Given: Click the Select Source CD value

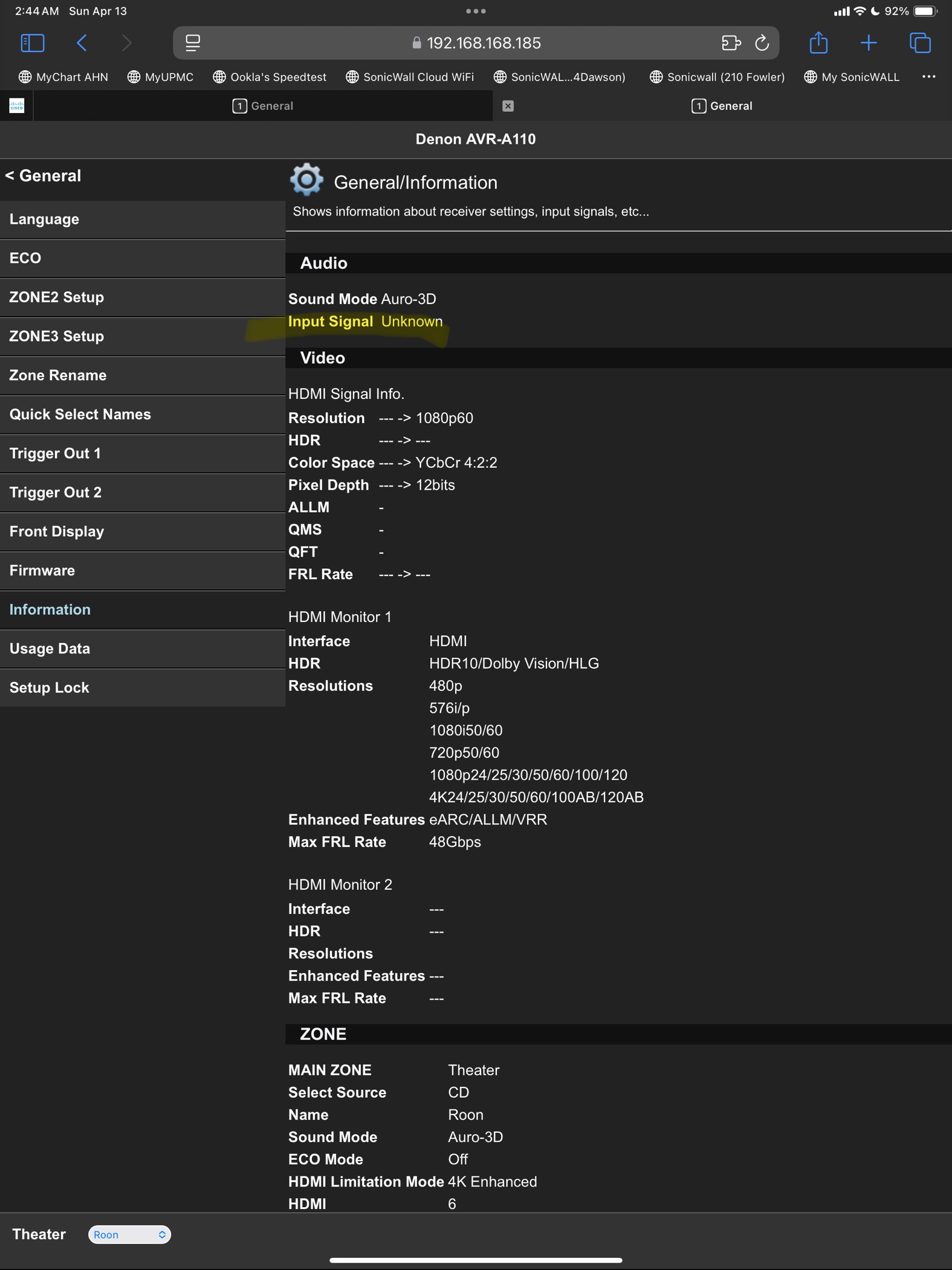Looking at the screenshot, I should 458,1093.
